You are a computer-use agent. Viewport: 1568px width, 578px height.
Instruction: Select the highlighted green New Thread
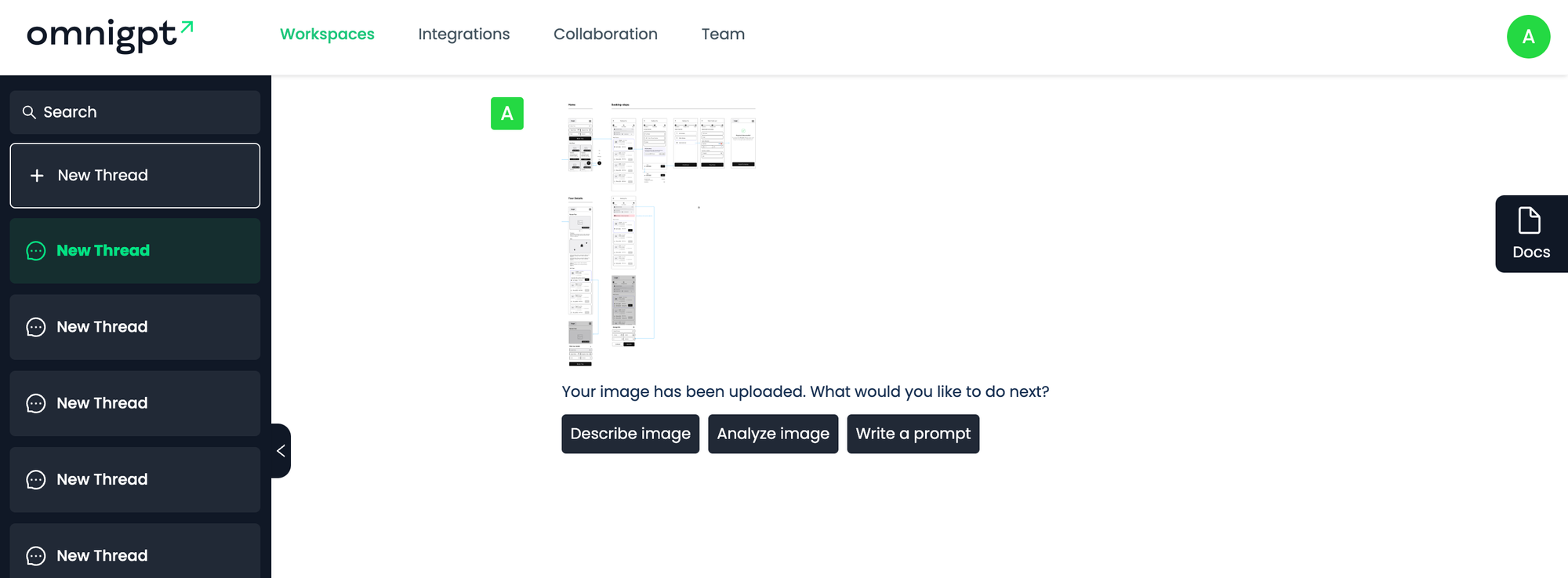click(x=135, y=251)
